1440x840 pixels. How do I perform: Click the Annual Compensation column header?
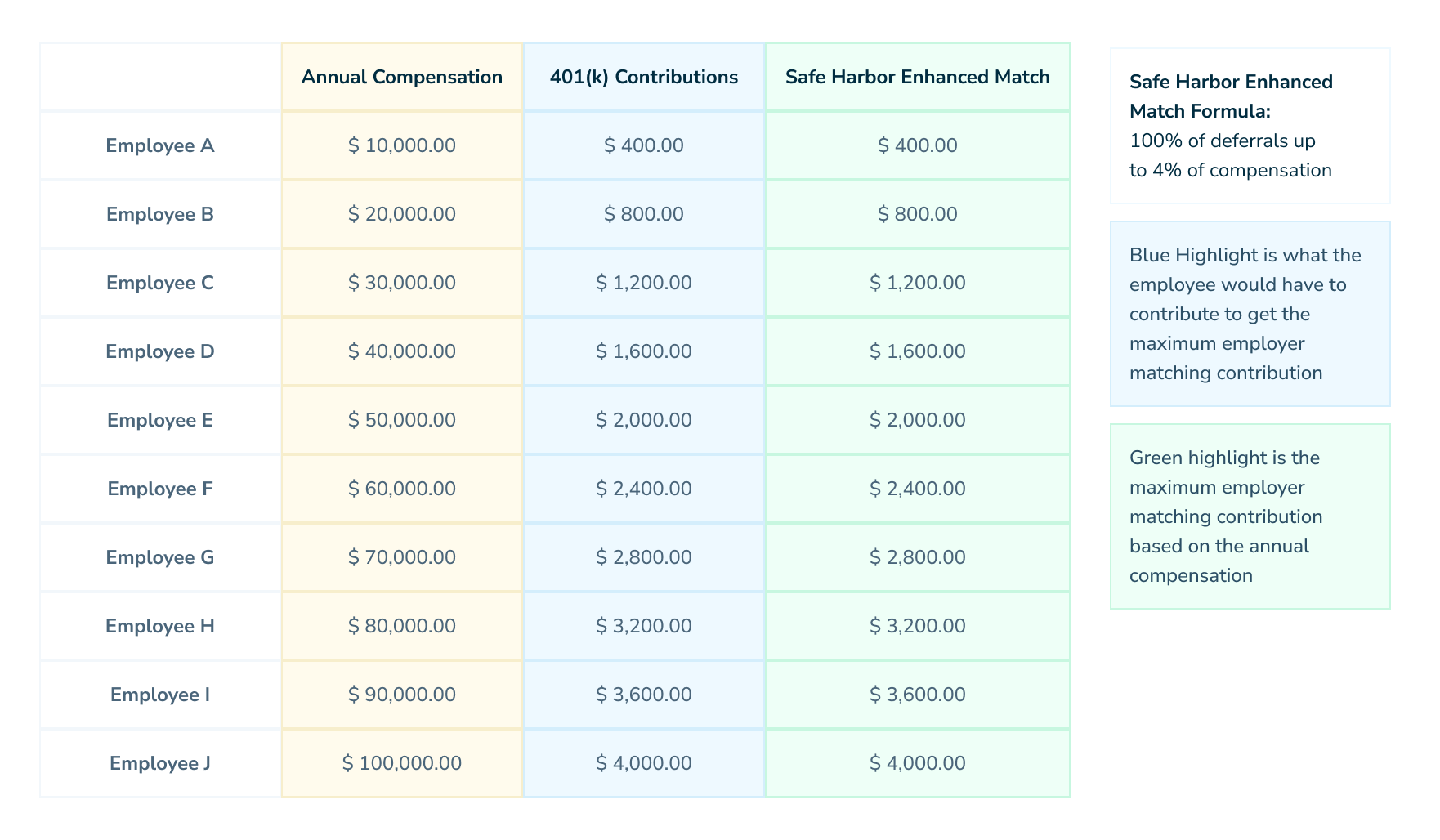(401, 77)
